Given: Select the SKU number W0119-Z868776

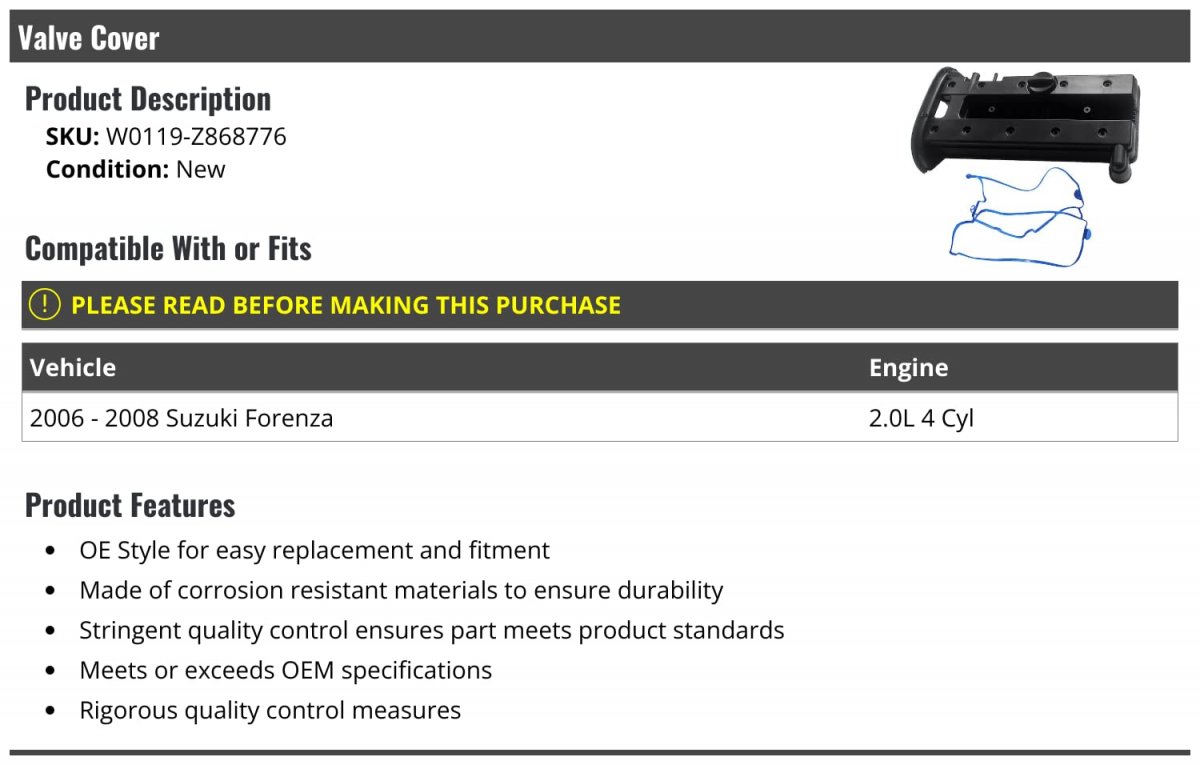Looking at the screenshot, I should [x=196, y=136].
